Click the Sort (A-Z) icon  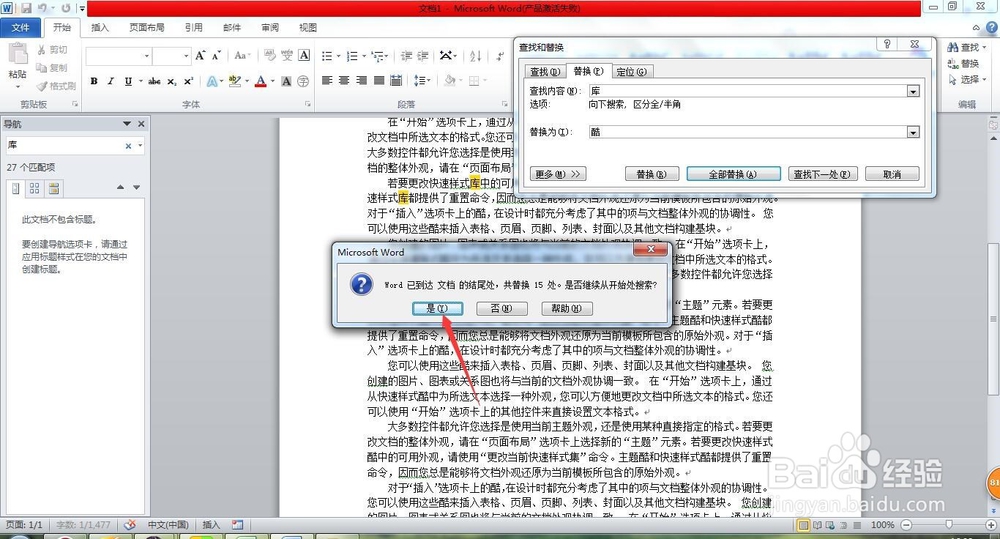(475, 56)
